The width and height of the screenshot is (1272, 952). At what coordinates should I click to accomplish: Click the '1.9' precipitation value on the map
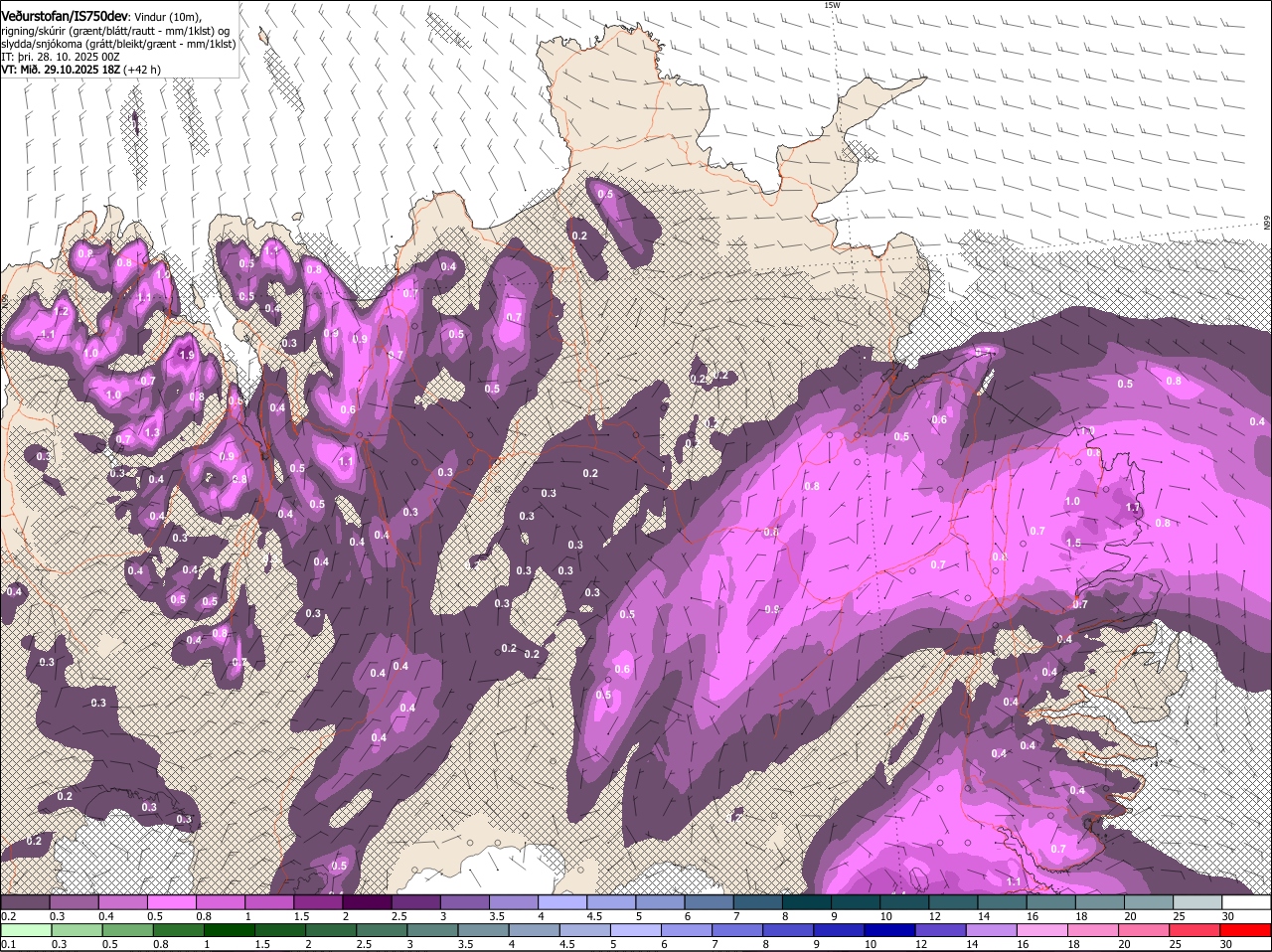point(187,355)
